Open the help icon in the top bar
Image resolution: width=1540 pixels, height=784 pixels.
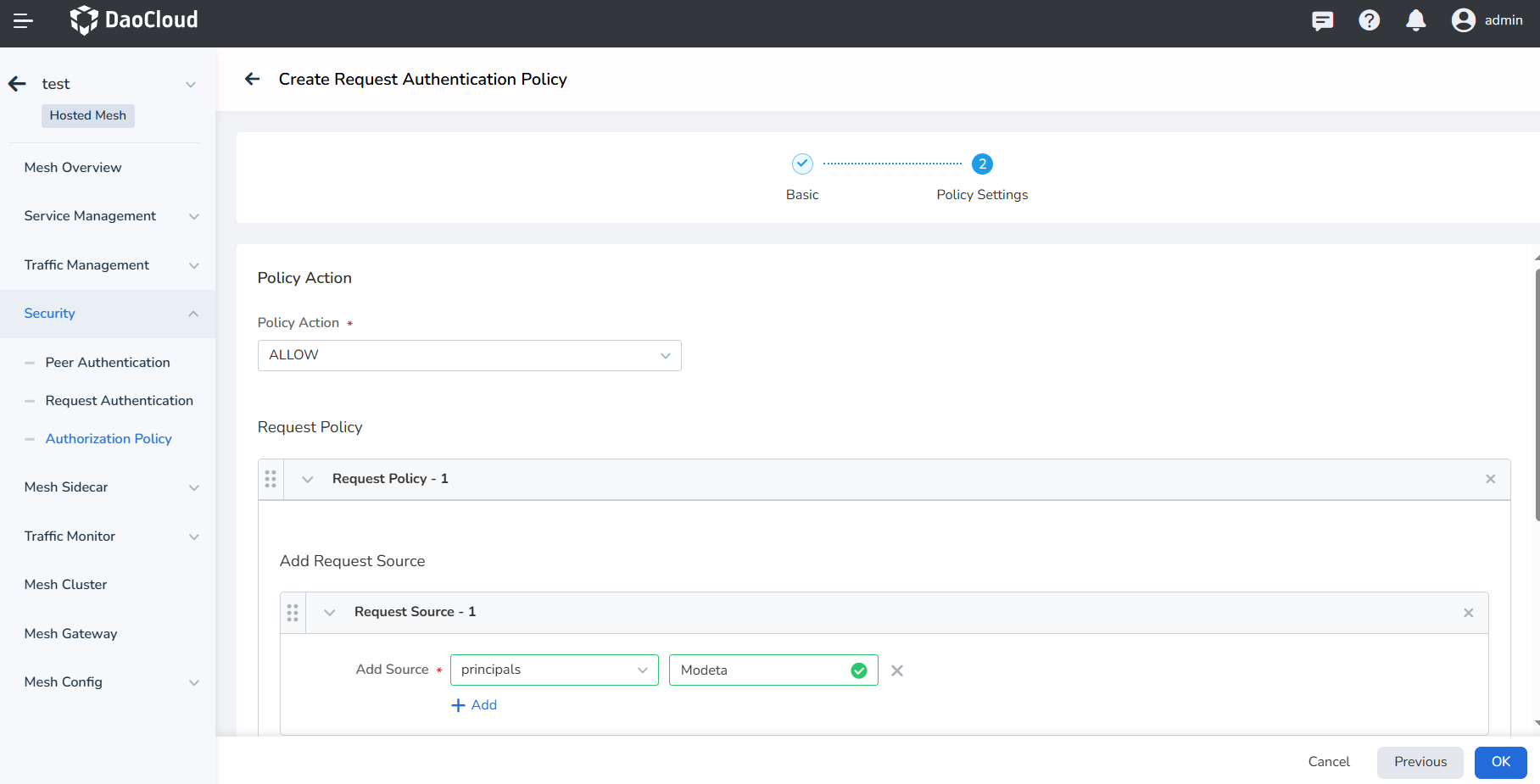pyautogui.click(x=1369, y=20)
